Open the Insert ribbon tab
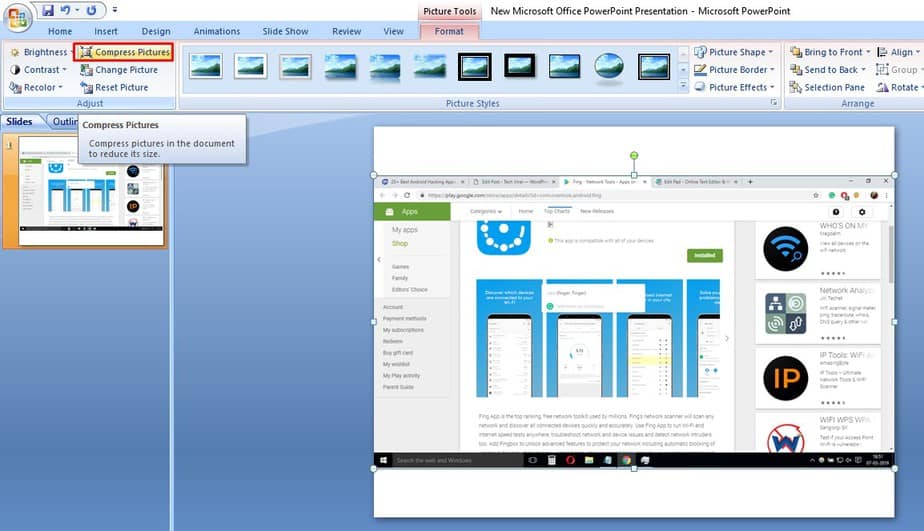 (106, 31)
